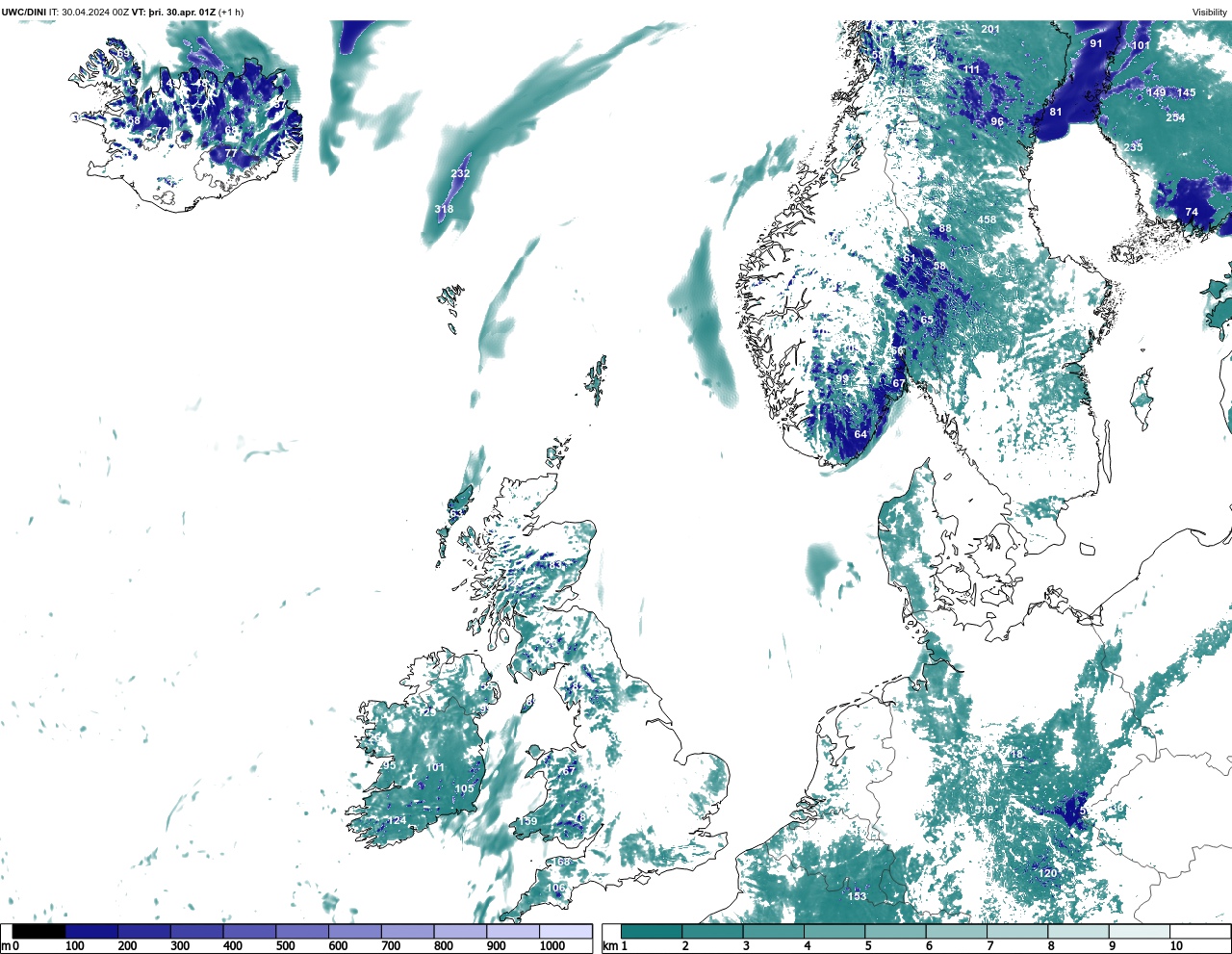Select the 800 m legend swatch
The image size is (1232, 954).
[x=460, y=931]
